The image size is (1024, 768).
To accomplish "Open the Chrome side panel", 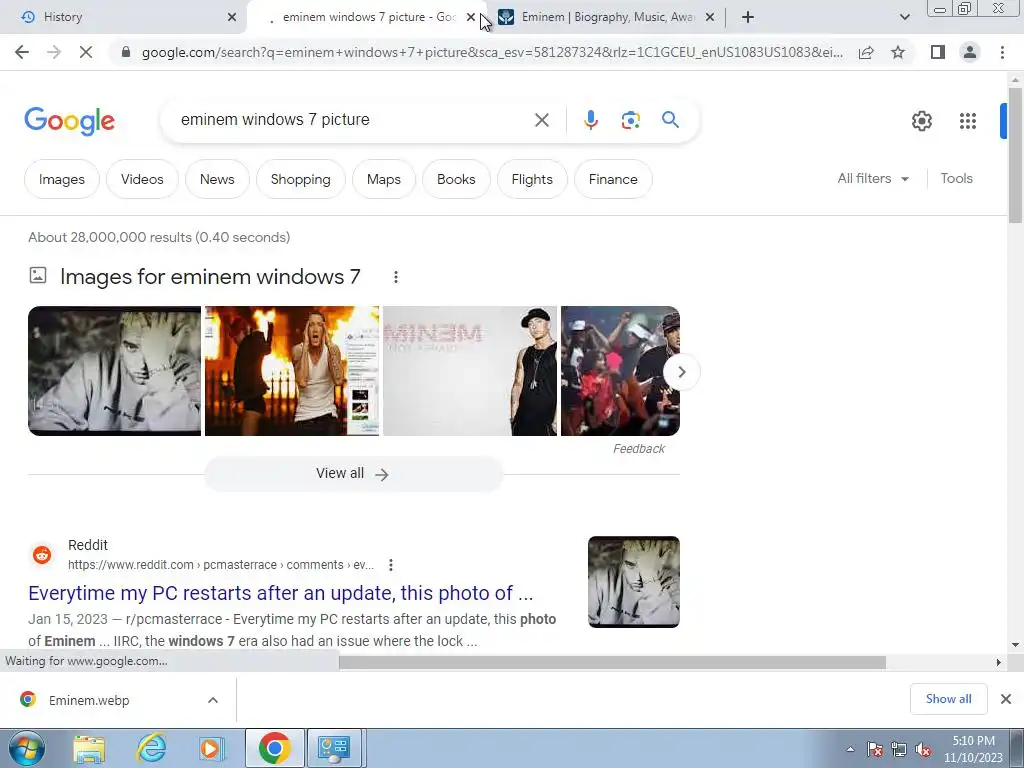I will click(x=938, y=52).
